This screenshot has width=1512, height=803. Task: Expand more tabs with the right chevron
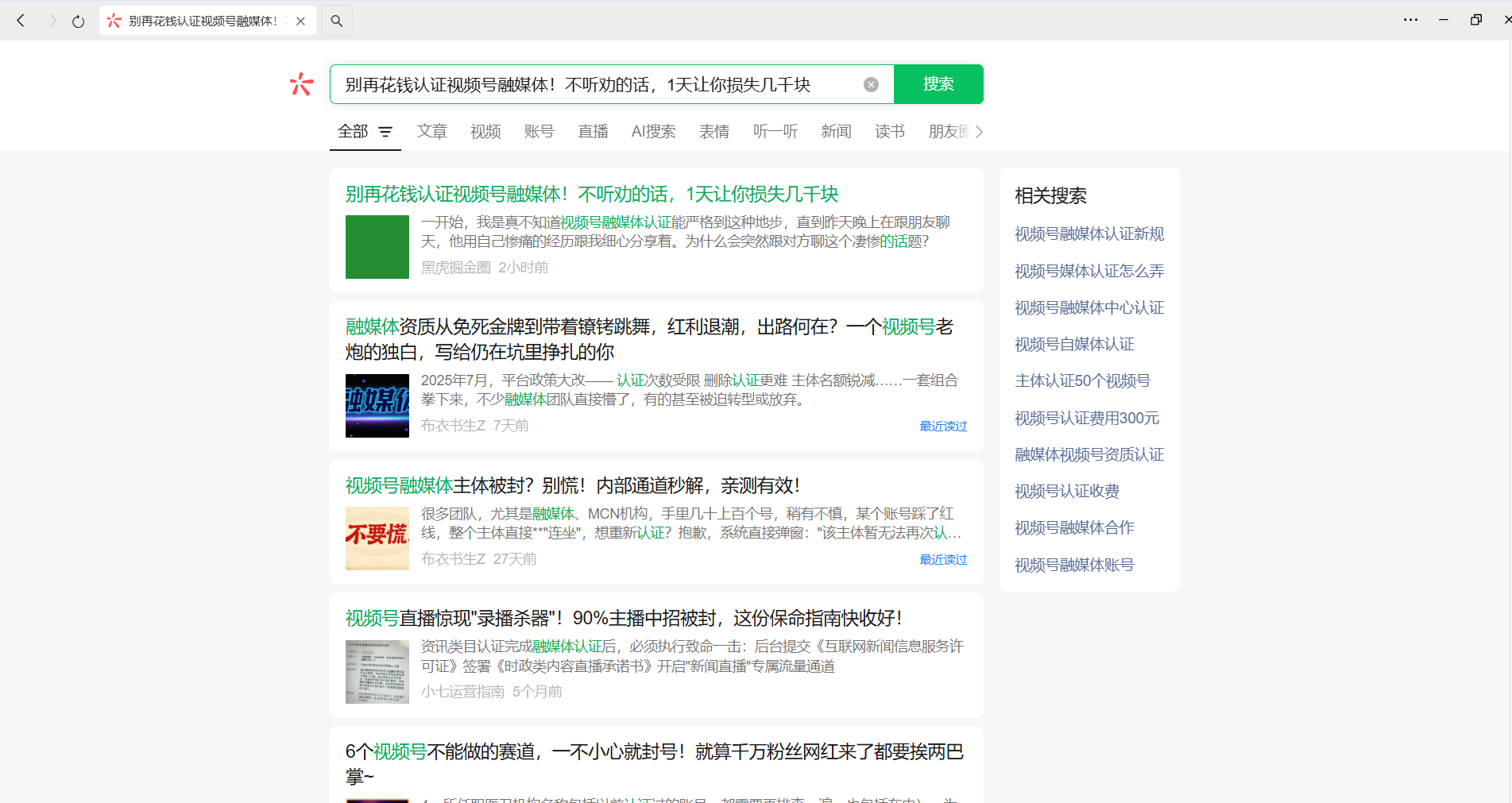[979, 132]
